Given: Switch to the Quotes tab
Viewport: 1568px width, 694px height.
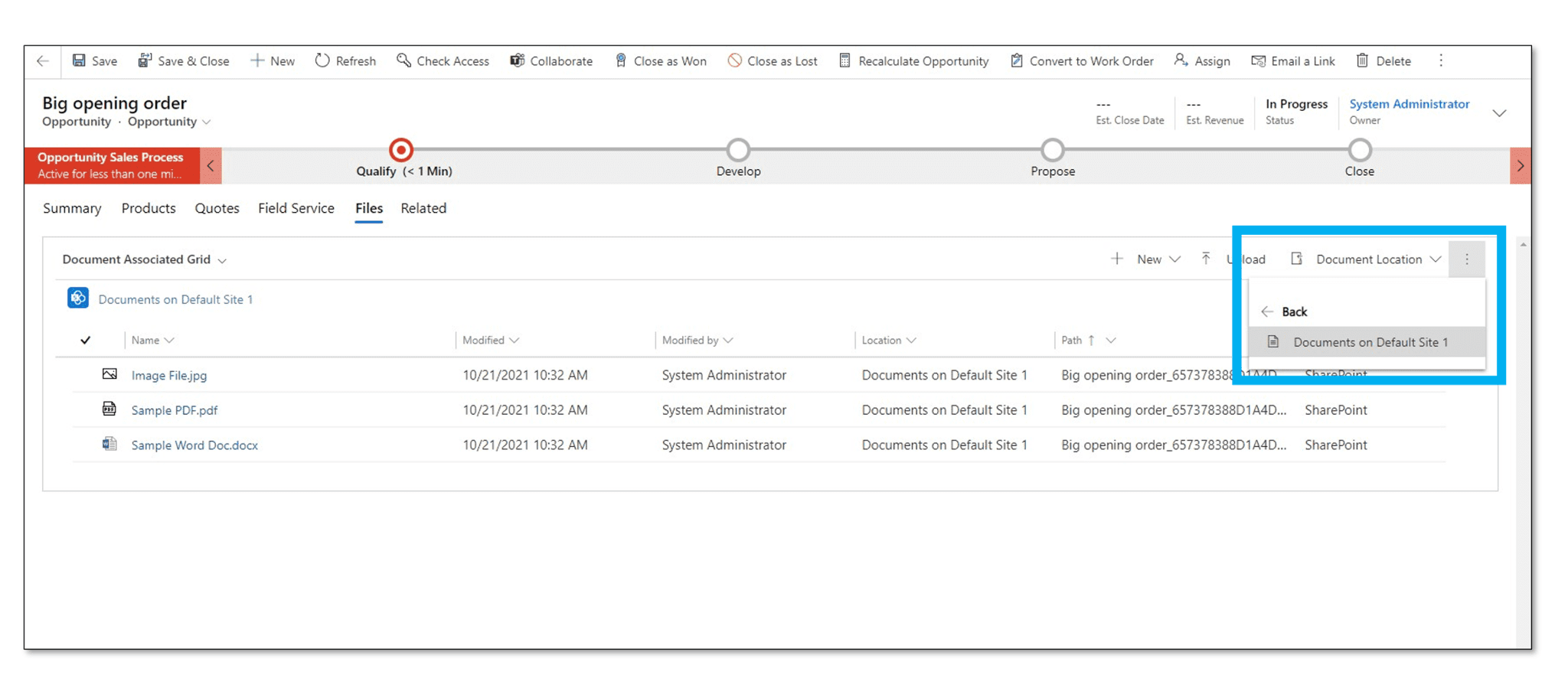Looking at the screenshot, I should click(x=217, y=208).
